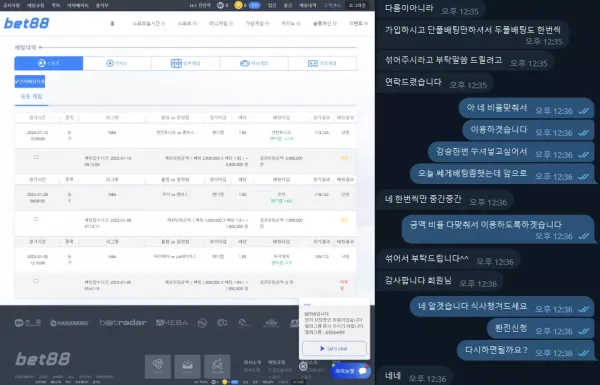Expand the 이벤트 nav dropdown

[x=359, y=23]
